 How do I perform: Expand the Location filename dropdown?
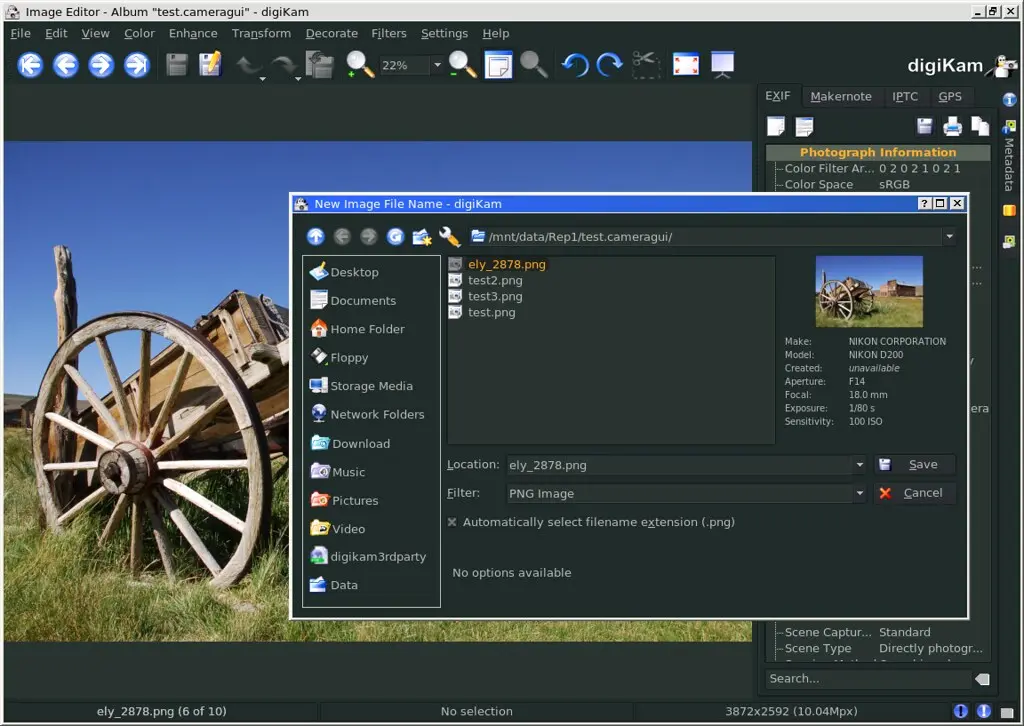tap(858, 464)
